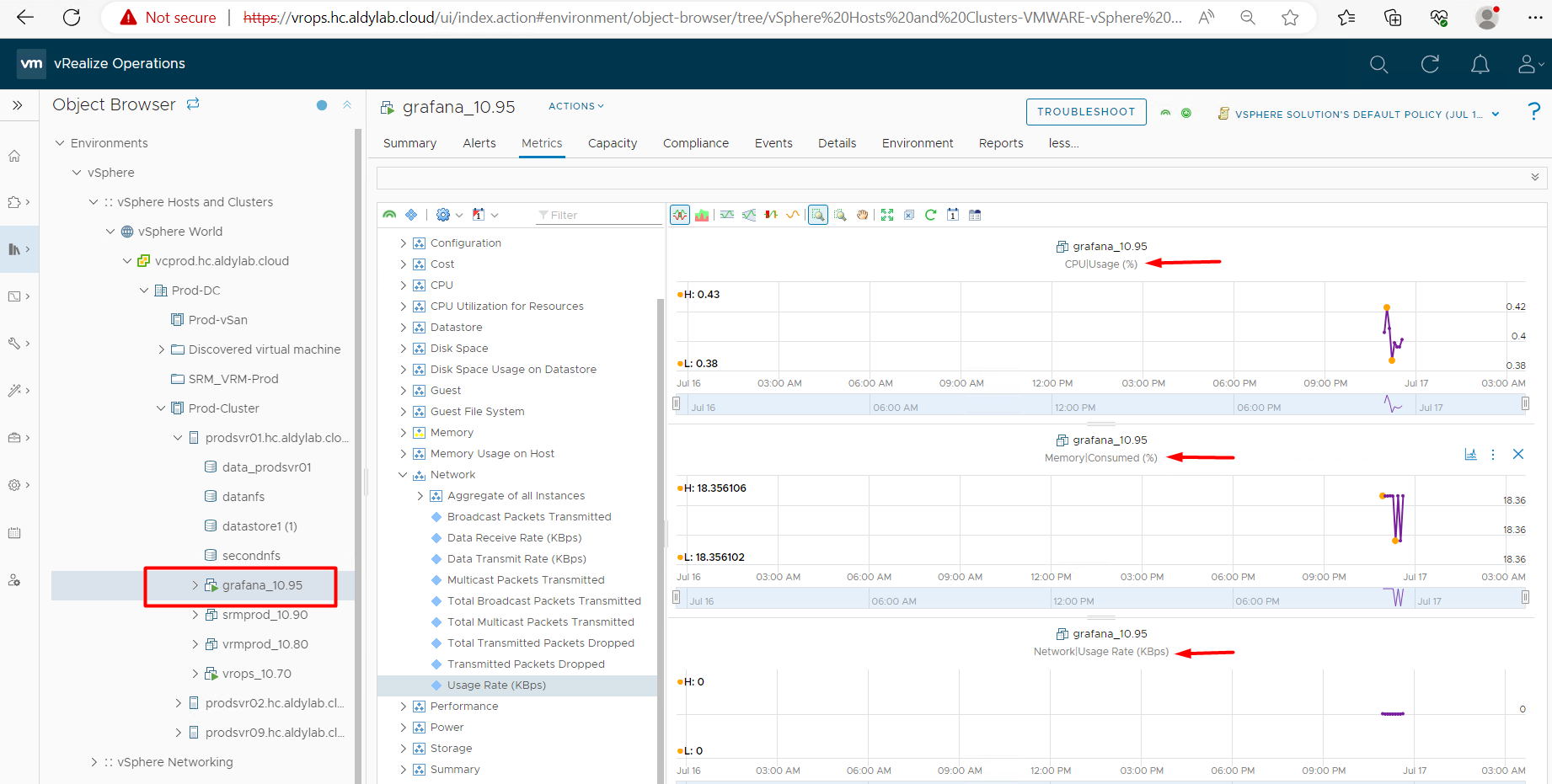The height and width of the screenshot is (784, 1552).
Task: Click the Object Browser sync icon
Action: point(193,104)
